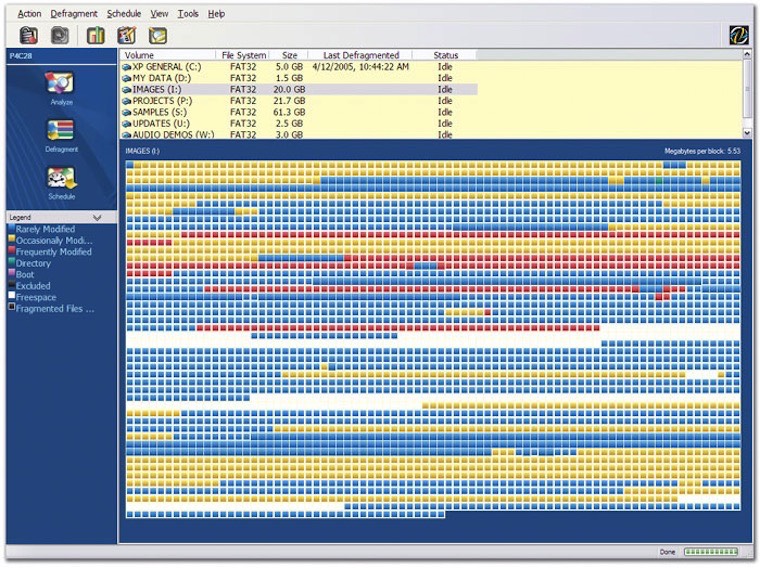Click the Frequently Modified red legend swatch
The image size is (760, 568).
[11, 250]
